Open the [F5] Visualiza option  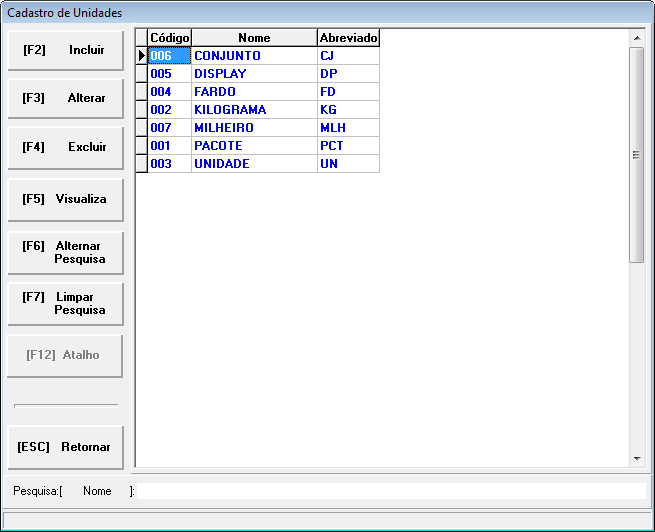tap(65, 199)
